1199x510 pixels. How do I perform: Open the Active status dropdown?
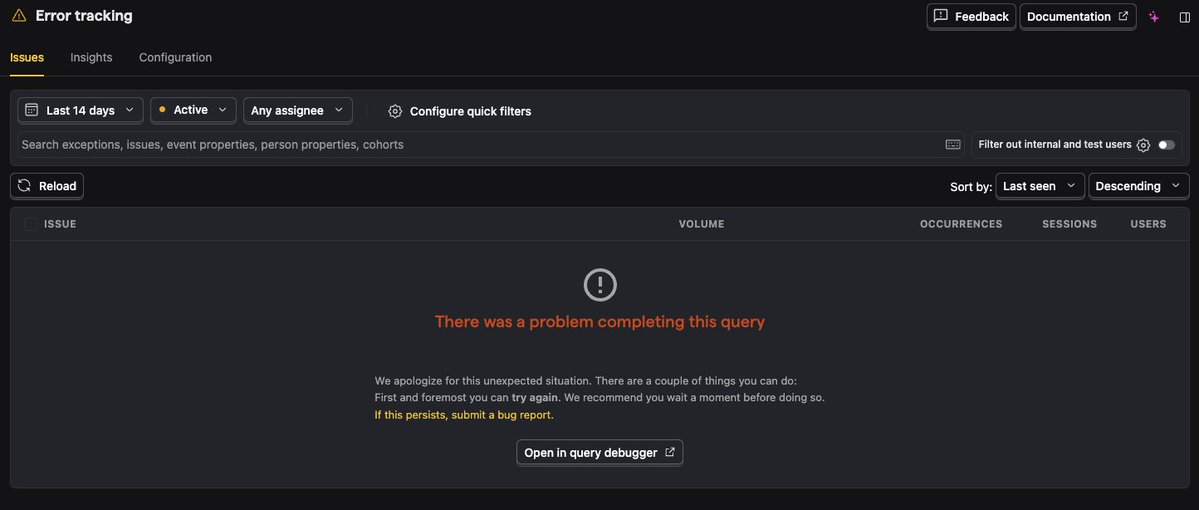[193, 110]
